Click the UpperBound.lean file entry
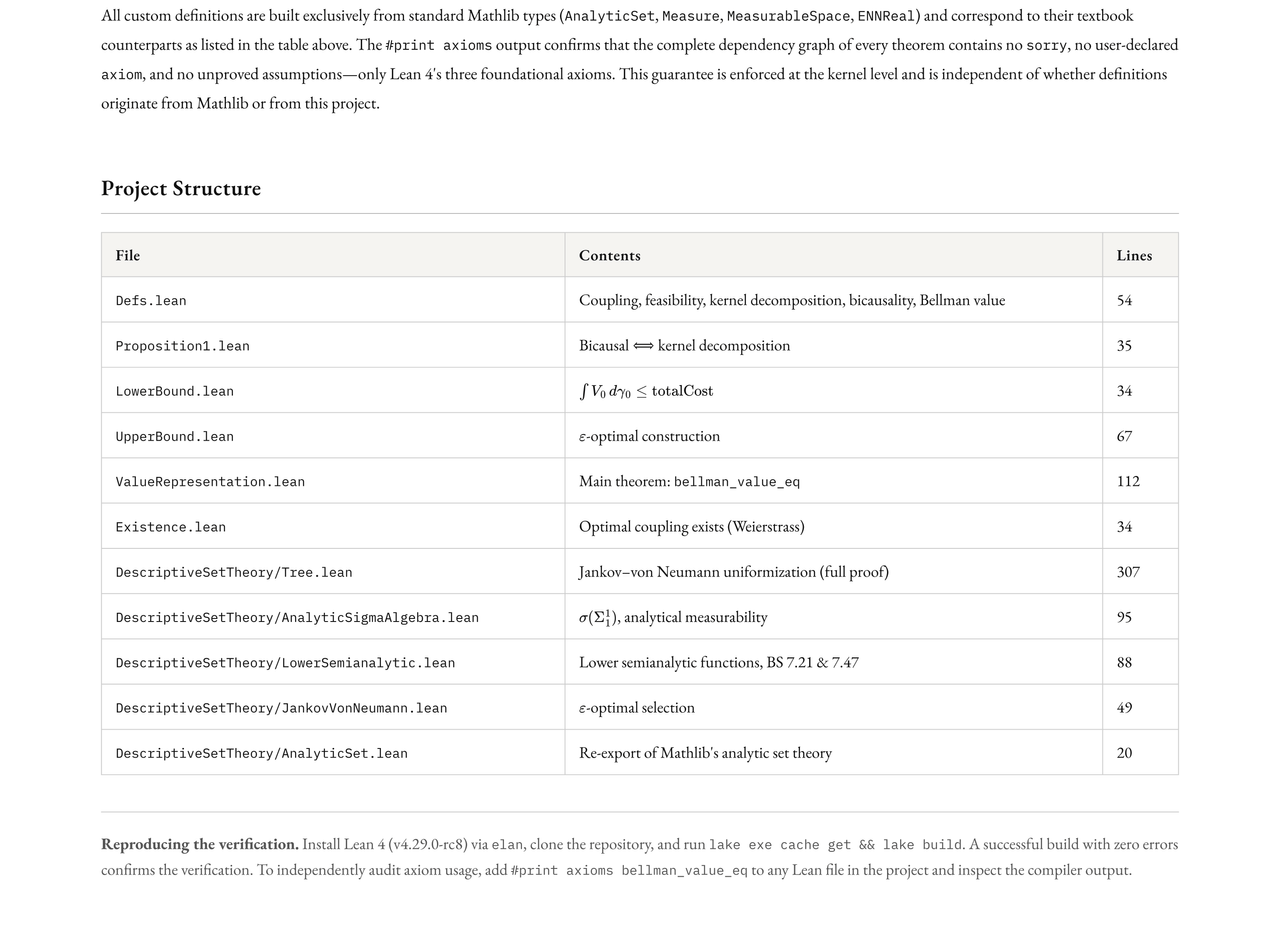Image resolution: width=1280 pixels, height=935 pixels. tap(175, 437)
